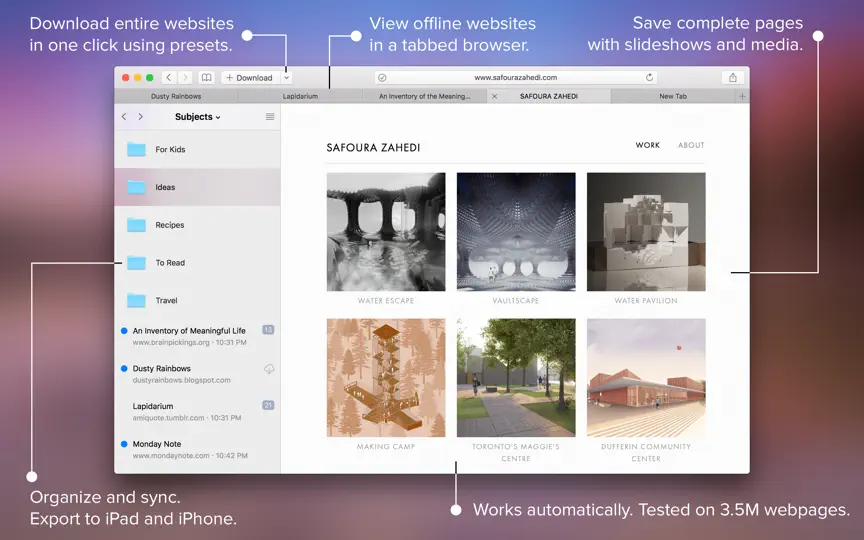Open the Subjects dropdown menu
This screenshot has height=540, width=864.
[197, 117]
